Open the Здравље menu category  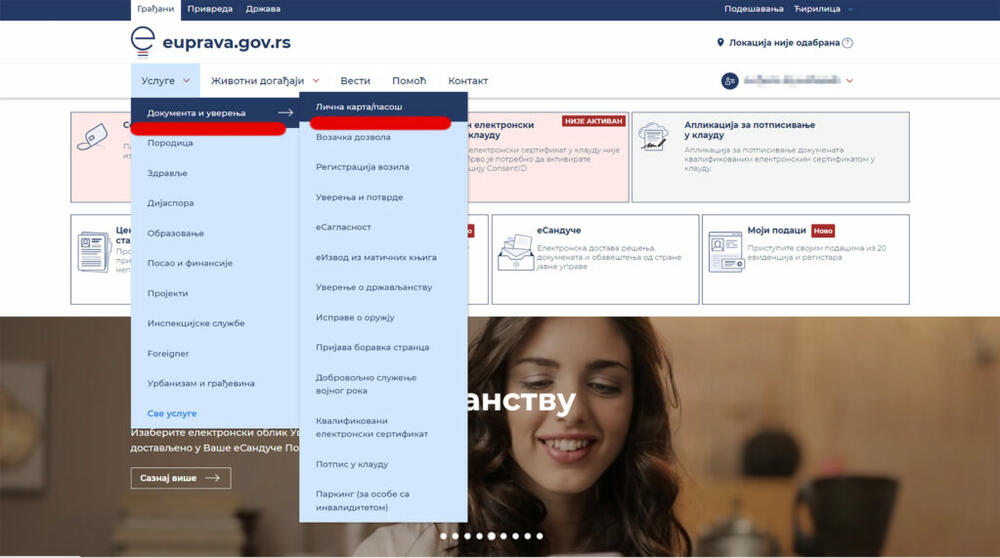(x=167, y=173)
